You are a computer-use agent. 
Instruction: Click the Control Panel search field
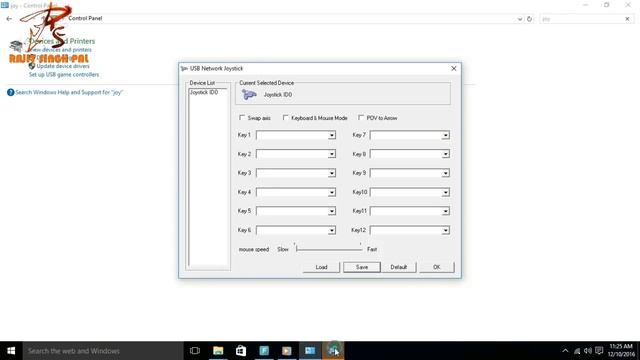pos(582,19)
